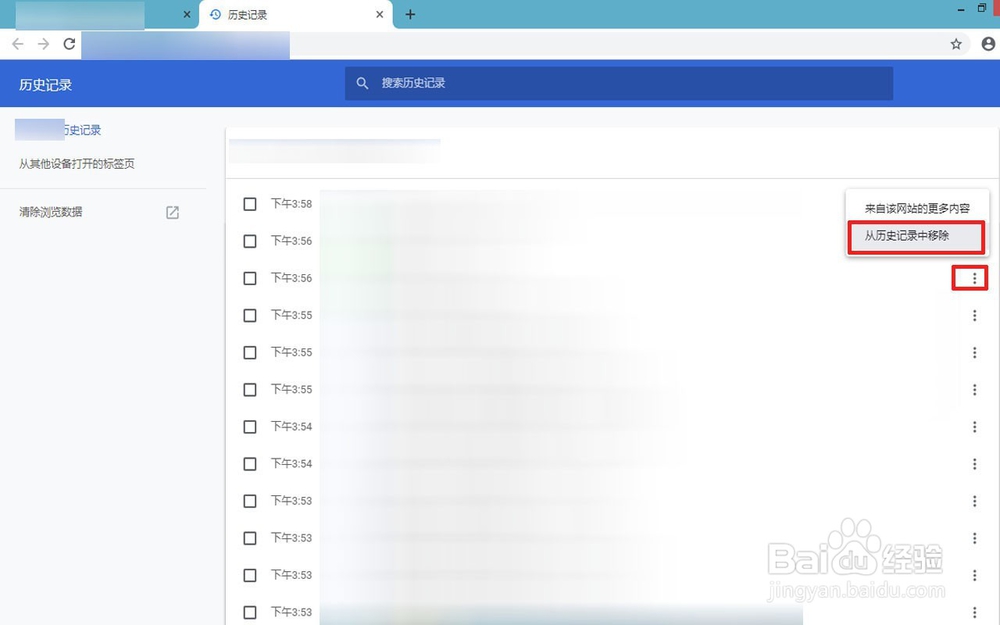1000x625 pixels.
Task: Check the second 下午3:55 entry's checkbox
Action: click(x=250, y=353)
